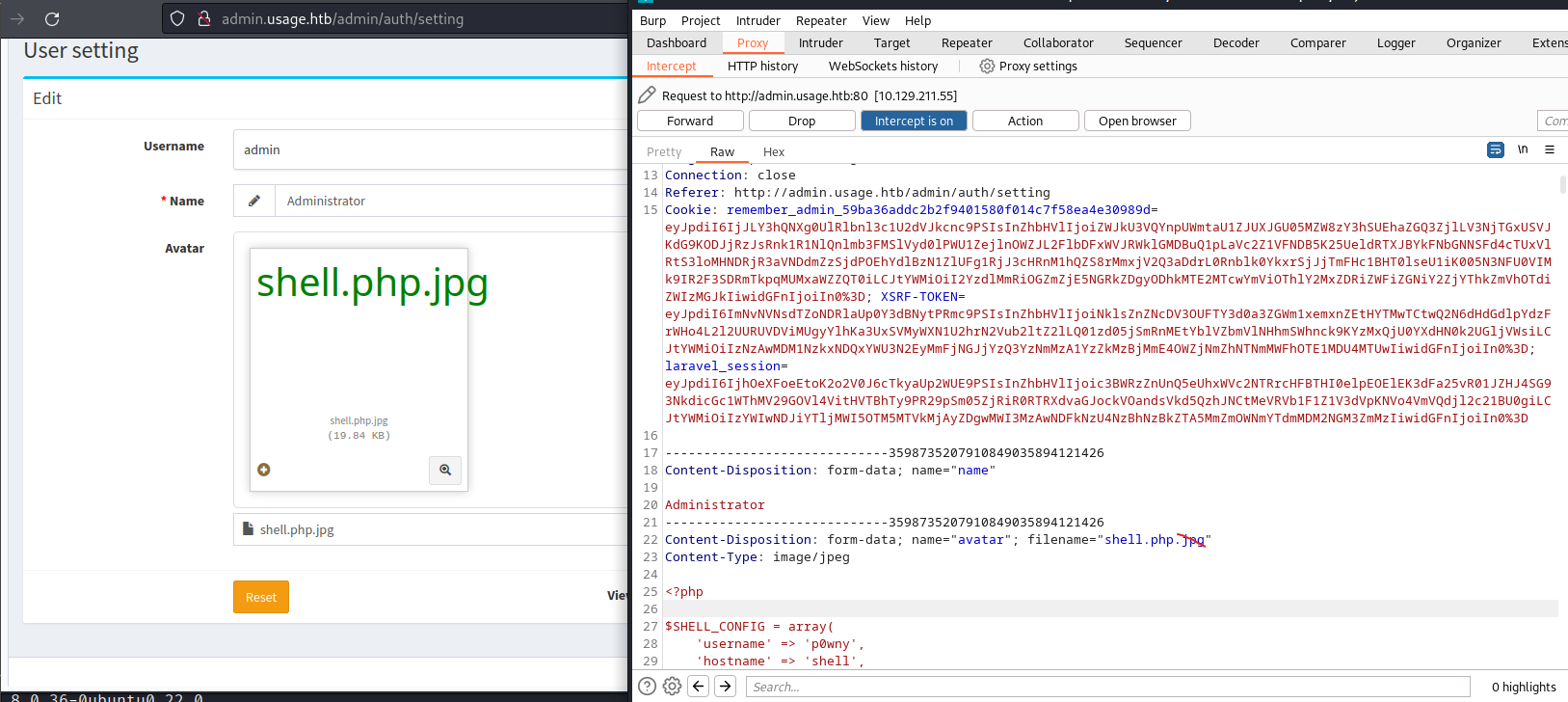Click the pencil edit icon beside Request to
The image size is (1568, 702).
point(647,94)
